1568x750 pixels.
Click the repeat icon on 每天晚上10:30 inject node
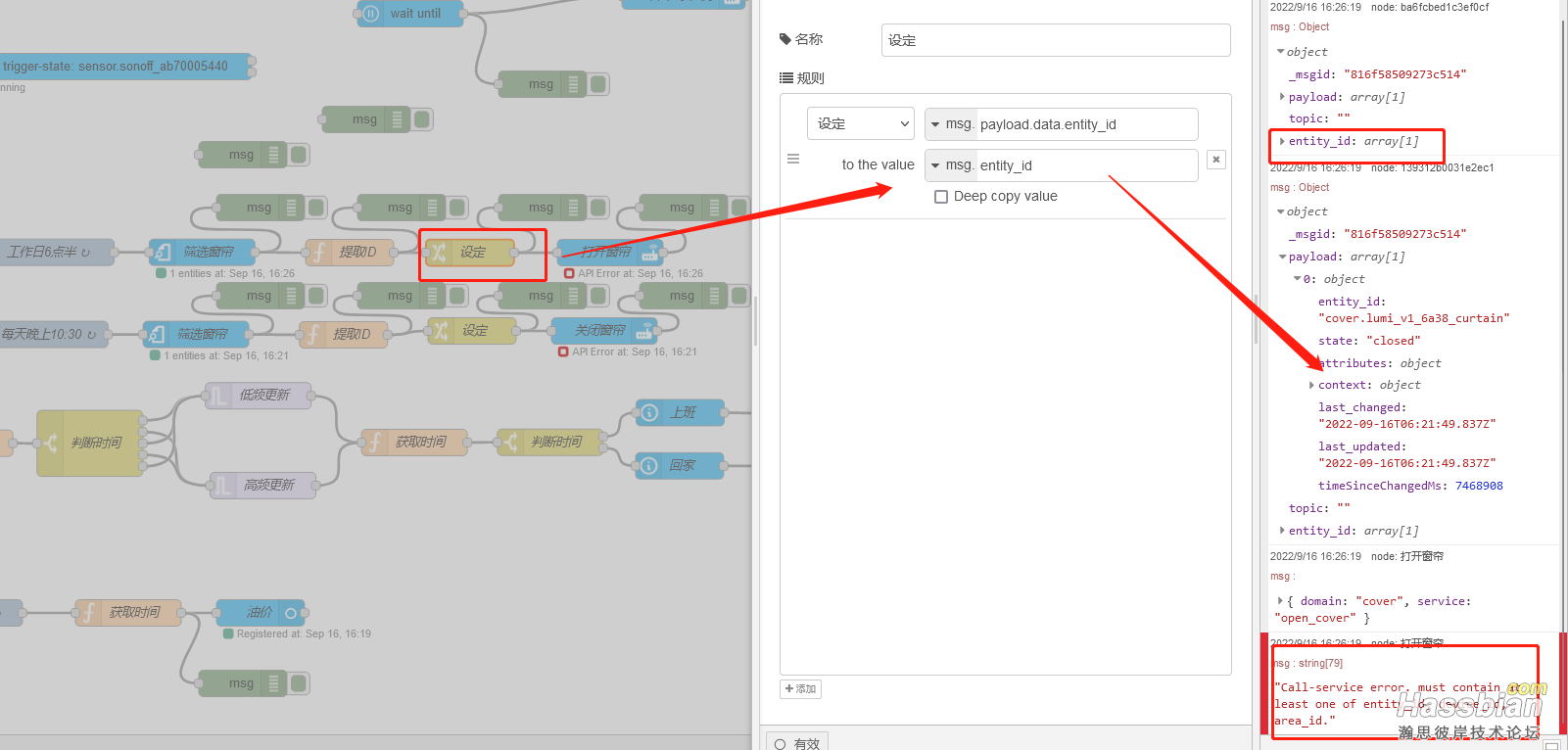(x=91, y=335)
